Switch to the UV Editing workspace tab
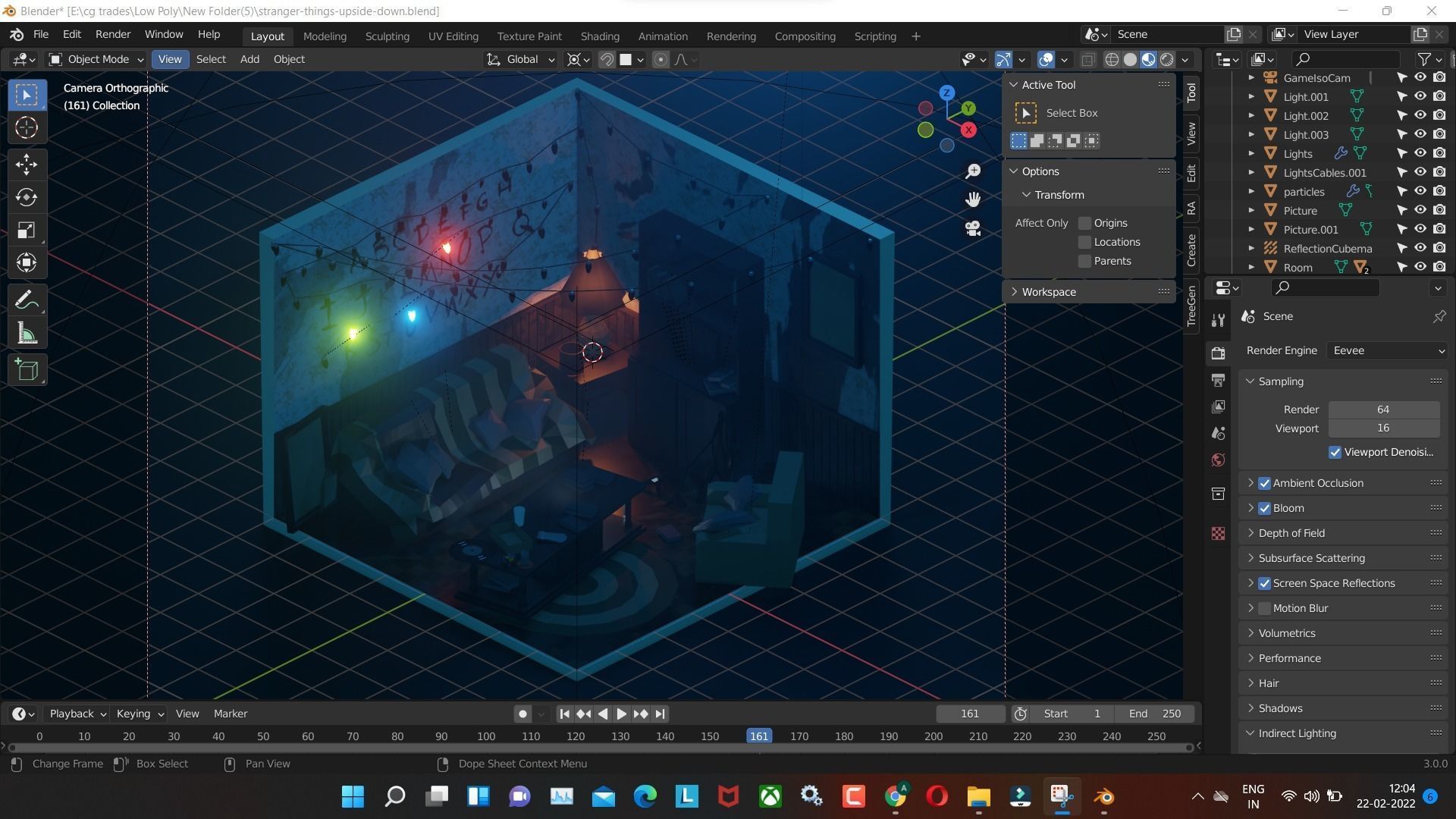This screenshot has width=1456, height=819. (453, 36)
